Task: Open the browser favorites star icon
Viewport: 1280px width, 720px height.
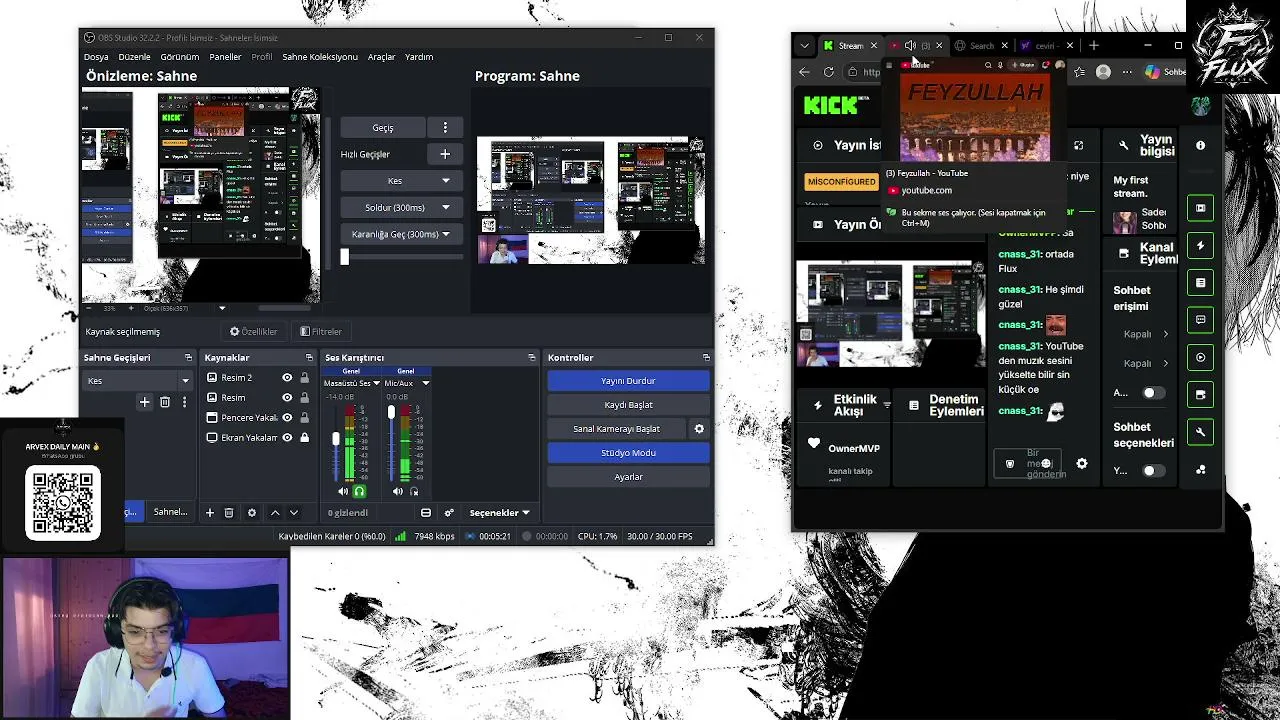Action: (x=1079, y=72)
